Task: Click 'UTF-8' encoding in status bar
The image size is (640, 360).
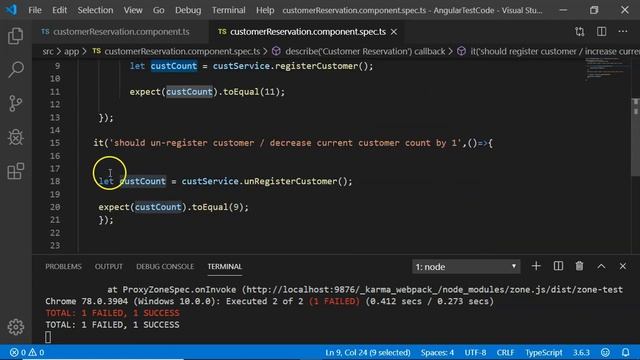Action: [475, 352]
